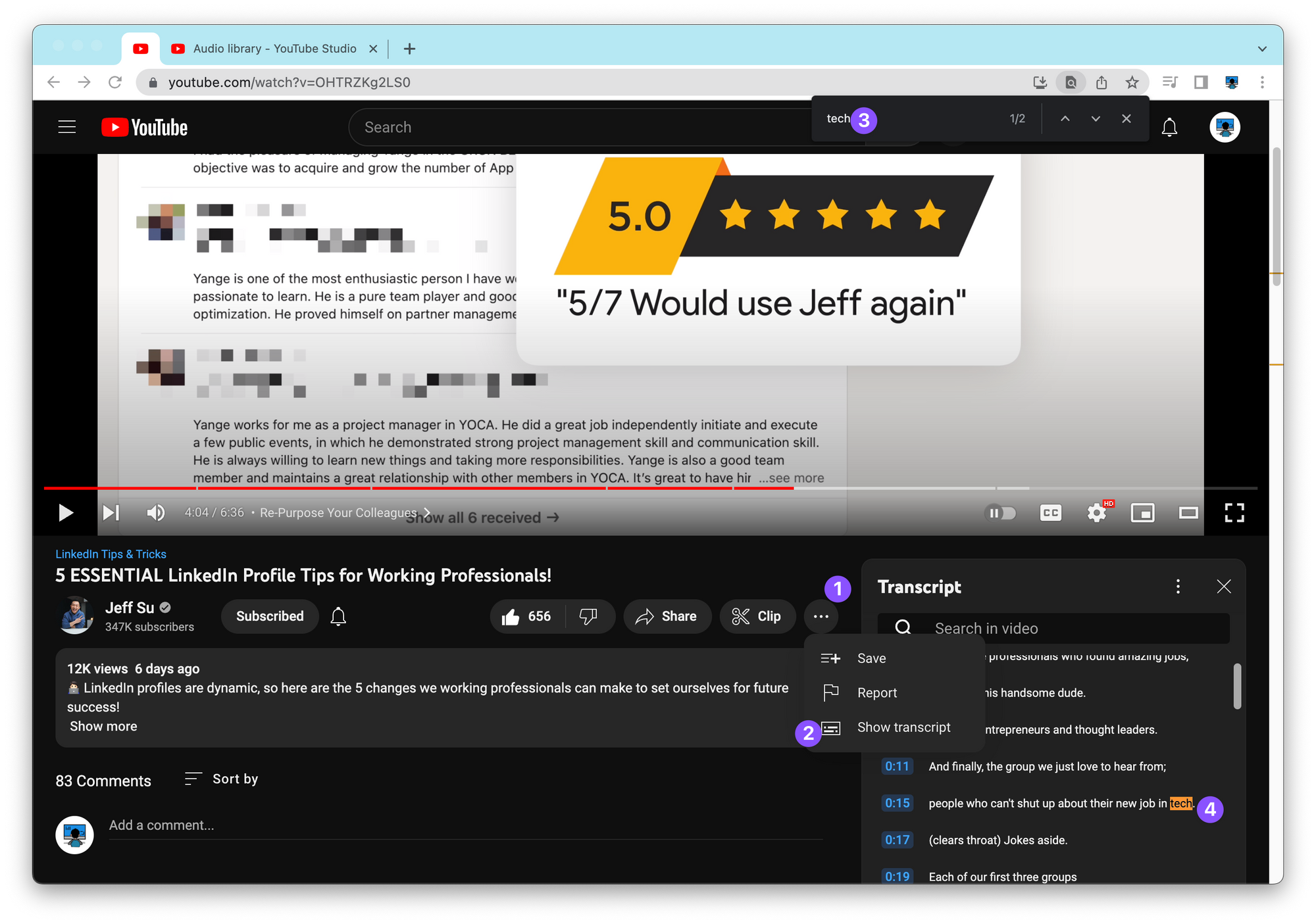Image resolution: width=1316 pixels, height=924 pixels.
Task: Dislike the video with thumbs down
Action: click(x=588, y=616)
